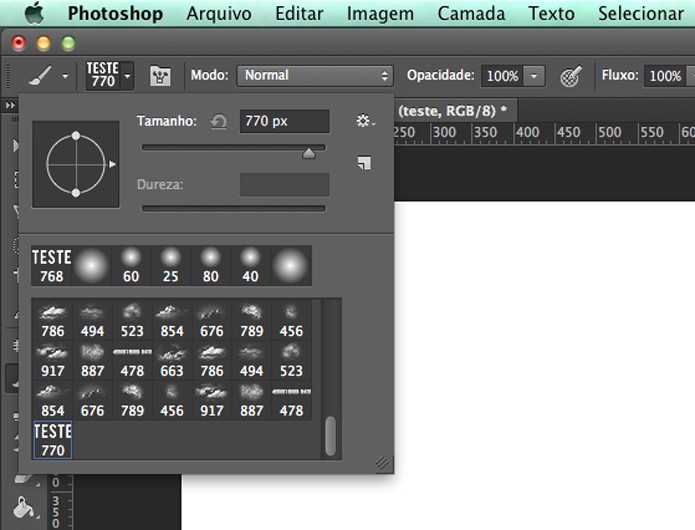
Task: Open the Modo Normal dropdown
Action: coord(315,75)
